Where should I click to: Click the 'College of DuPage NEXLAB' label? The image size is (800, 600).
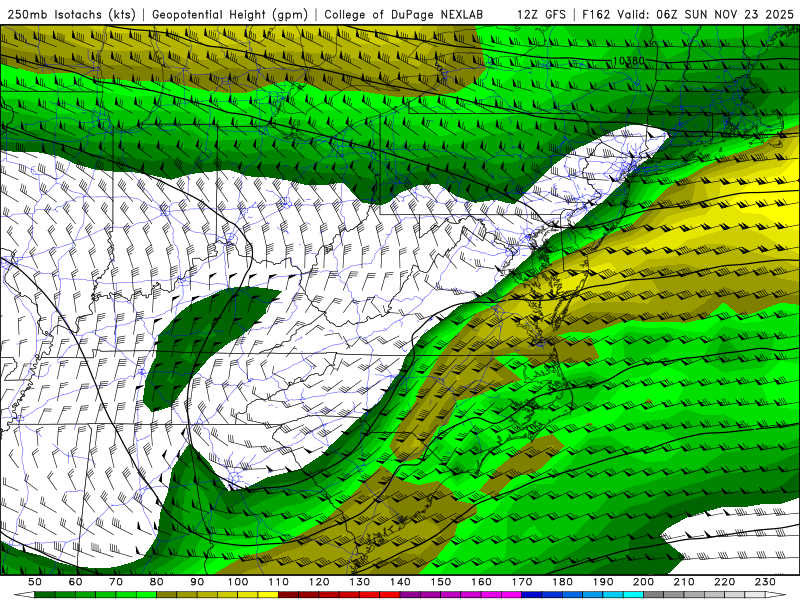(x=403, y=15)
